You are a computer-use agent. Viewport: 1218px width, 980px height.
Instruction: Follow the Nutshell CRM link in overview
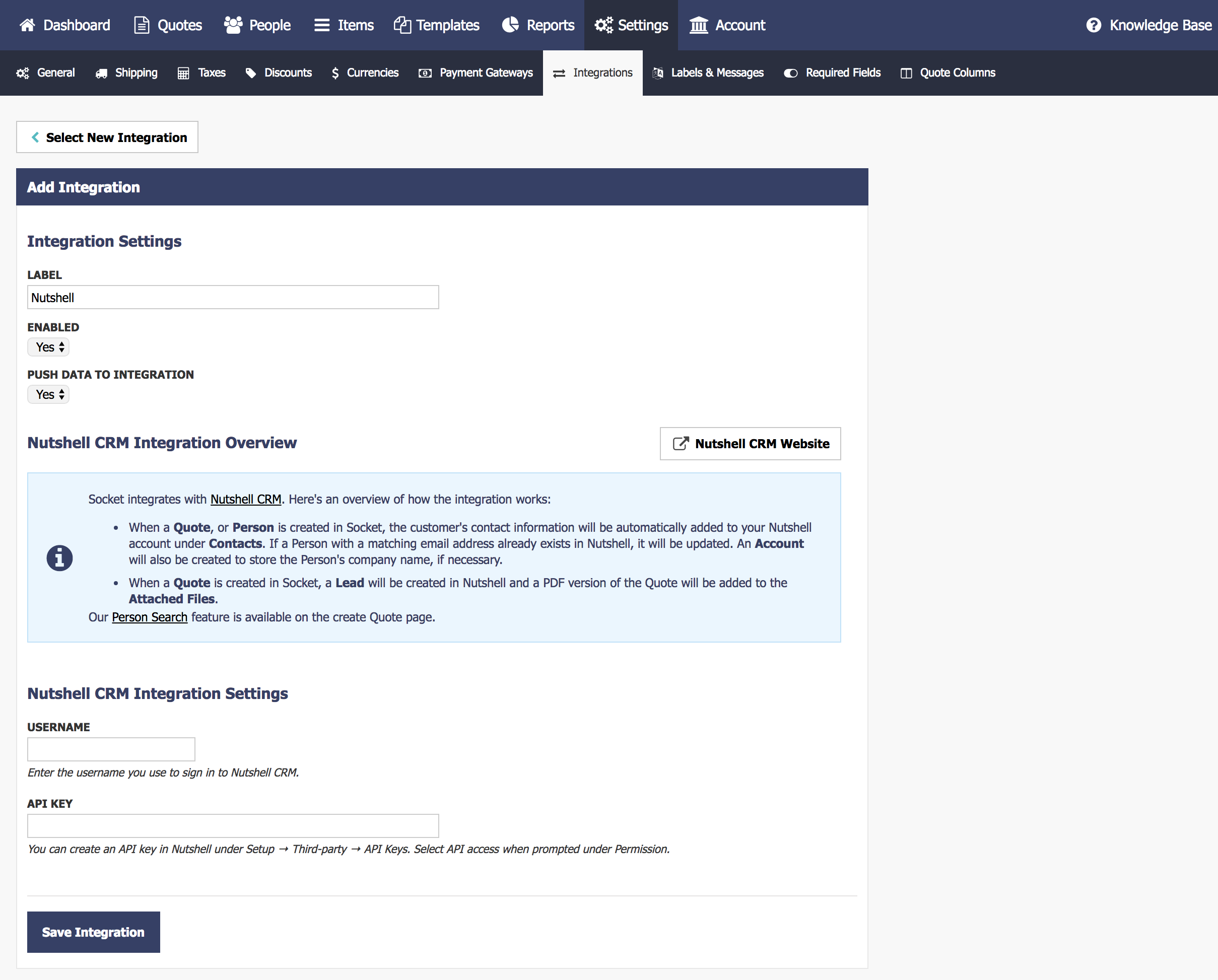(246, 500)
